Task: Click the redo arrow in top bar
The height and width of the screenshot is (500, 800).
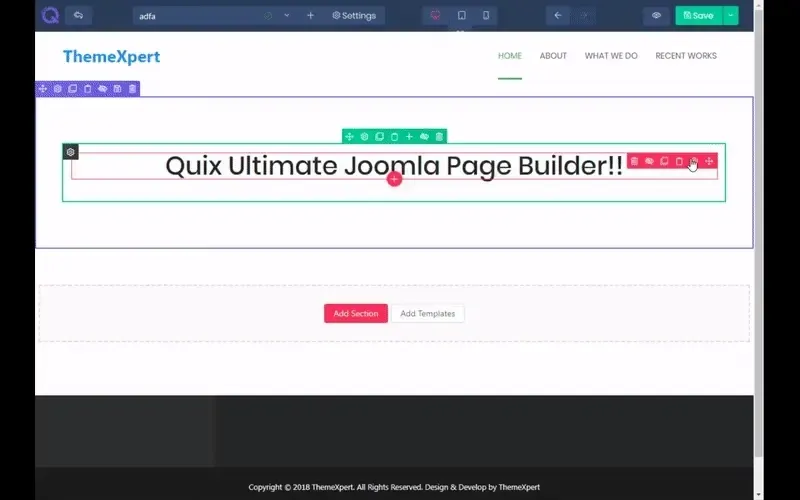Action: coord(584,15)
